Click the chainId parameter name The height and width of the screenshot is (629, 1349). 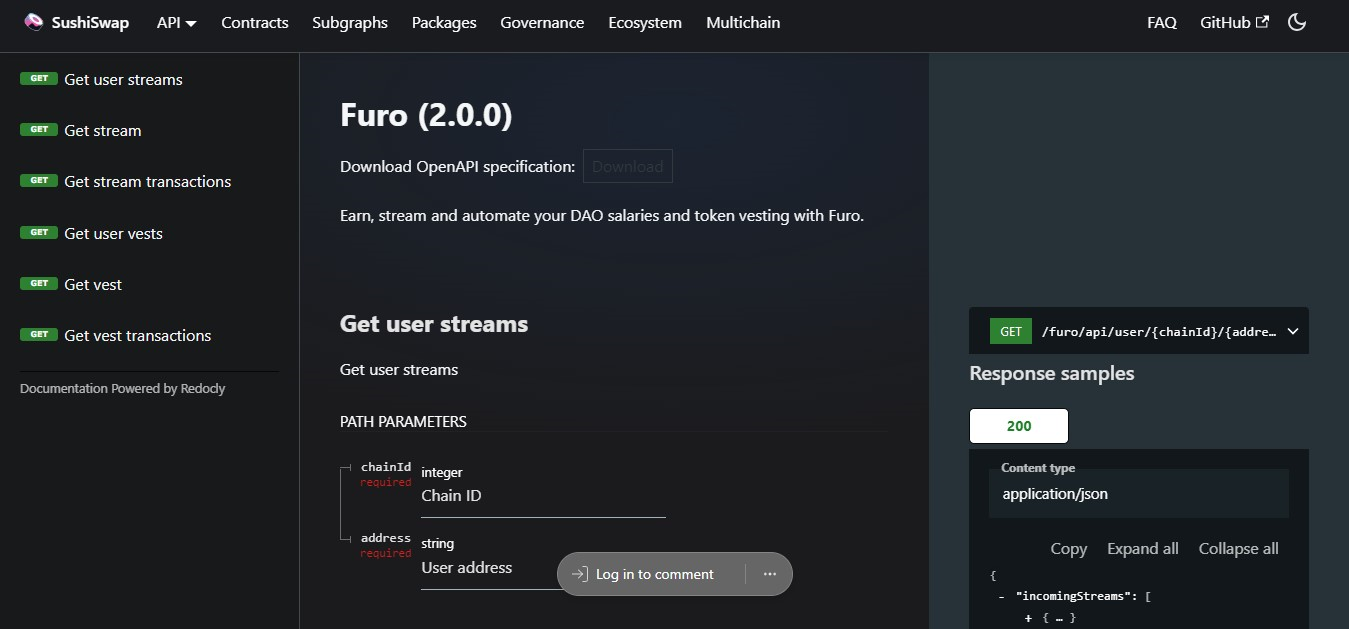click(386, 467)
